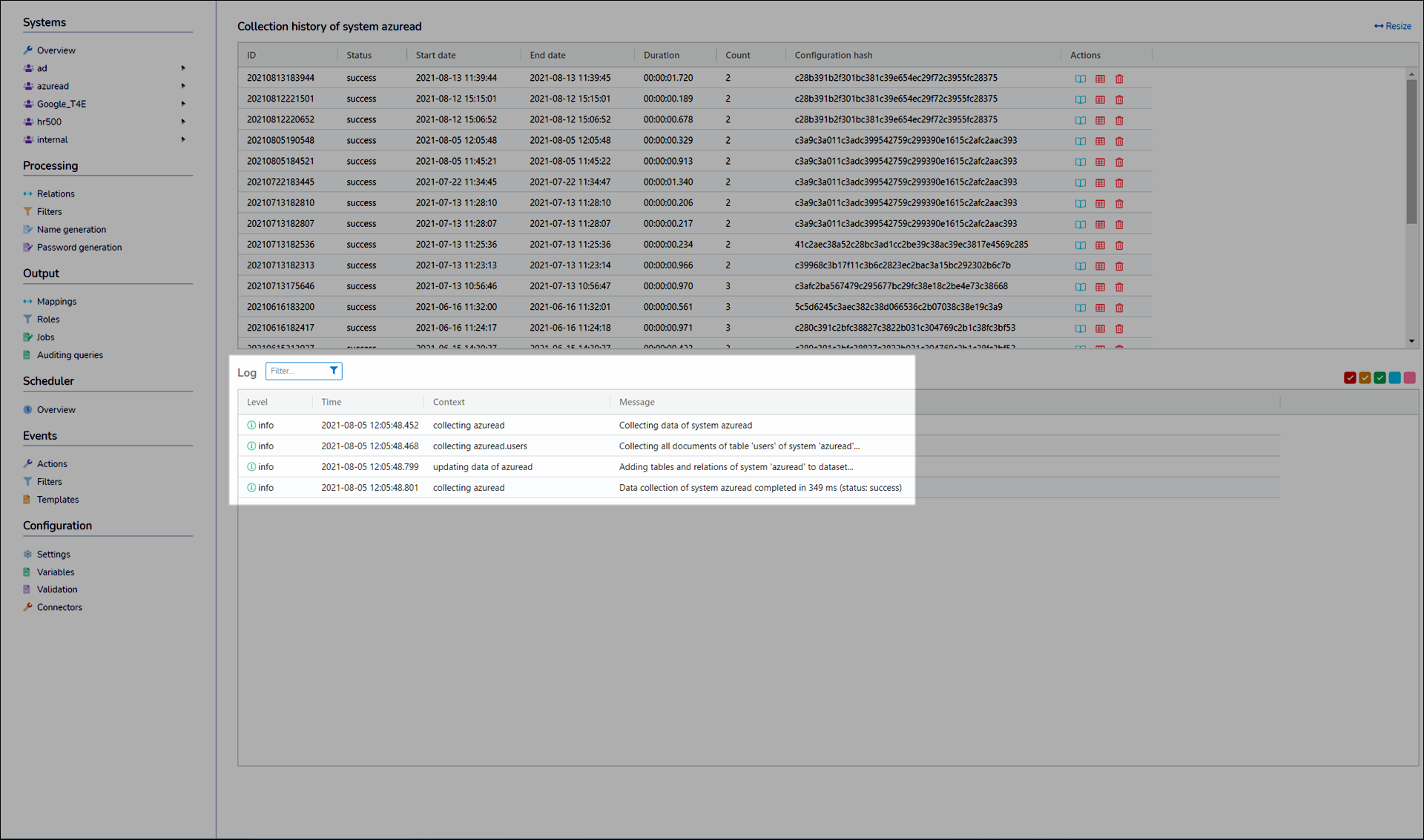The image size is (1424, 840).
Task: Sort table by Start date column header
Action: click(435, 56)
